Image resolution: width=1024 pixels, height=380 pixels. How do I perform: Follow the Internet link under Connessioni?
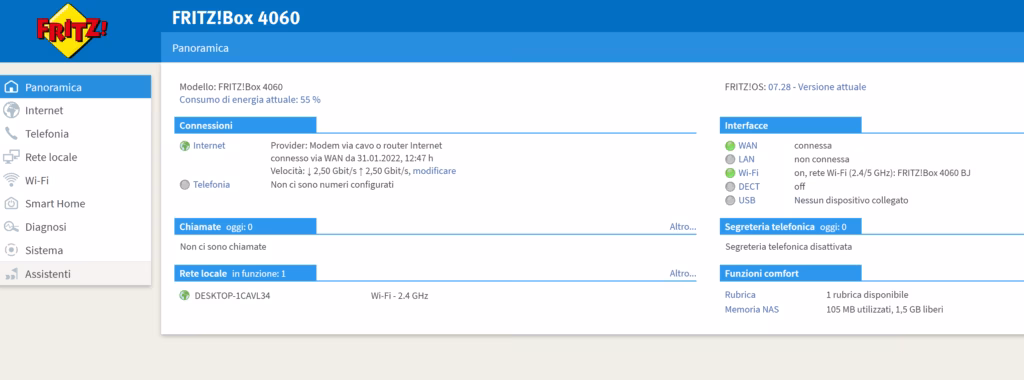pos(209,146)
